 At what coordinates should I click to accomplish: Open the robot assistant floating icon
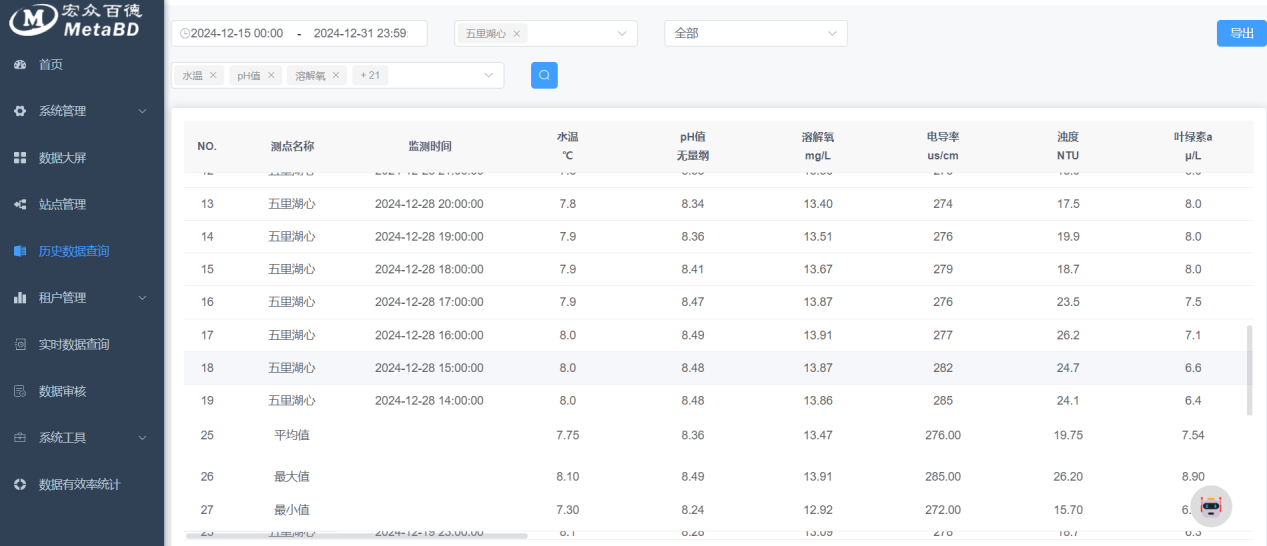[x=1211, y=507]
